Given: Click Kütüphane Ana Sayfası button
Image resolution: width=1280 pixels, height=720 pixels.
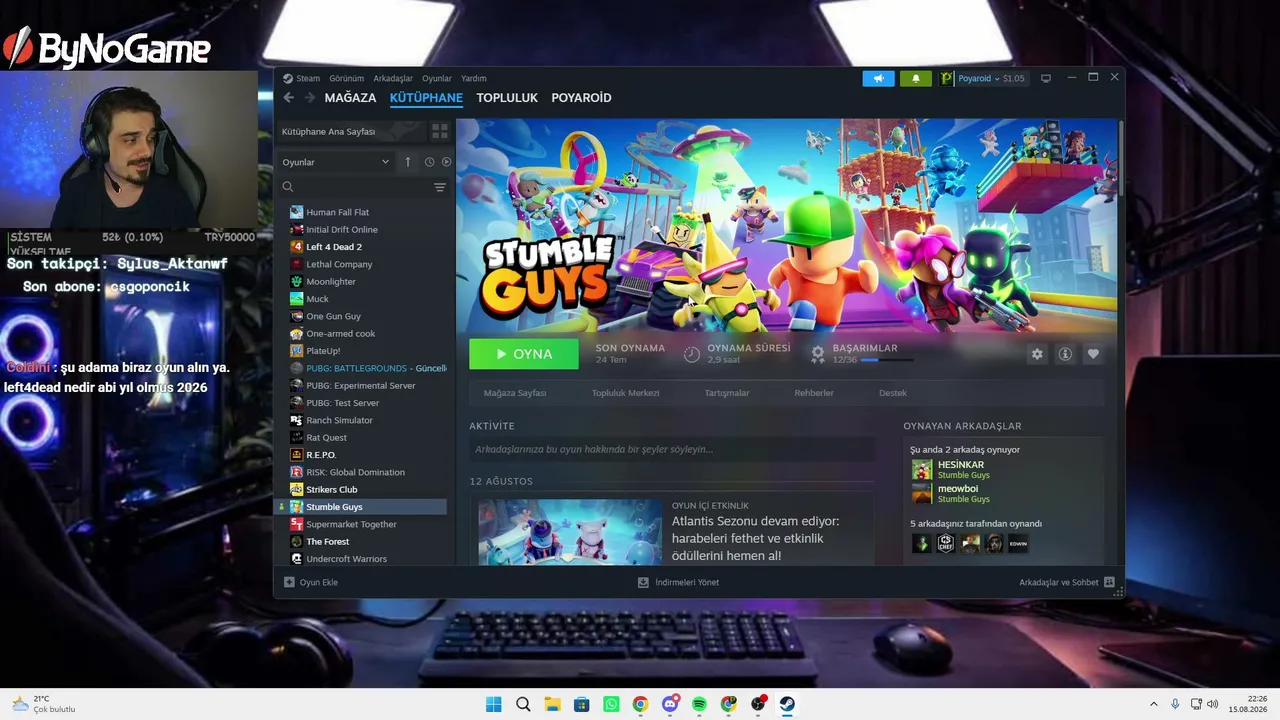Looking at the screenshot, I should point(350,131).
